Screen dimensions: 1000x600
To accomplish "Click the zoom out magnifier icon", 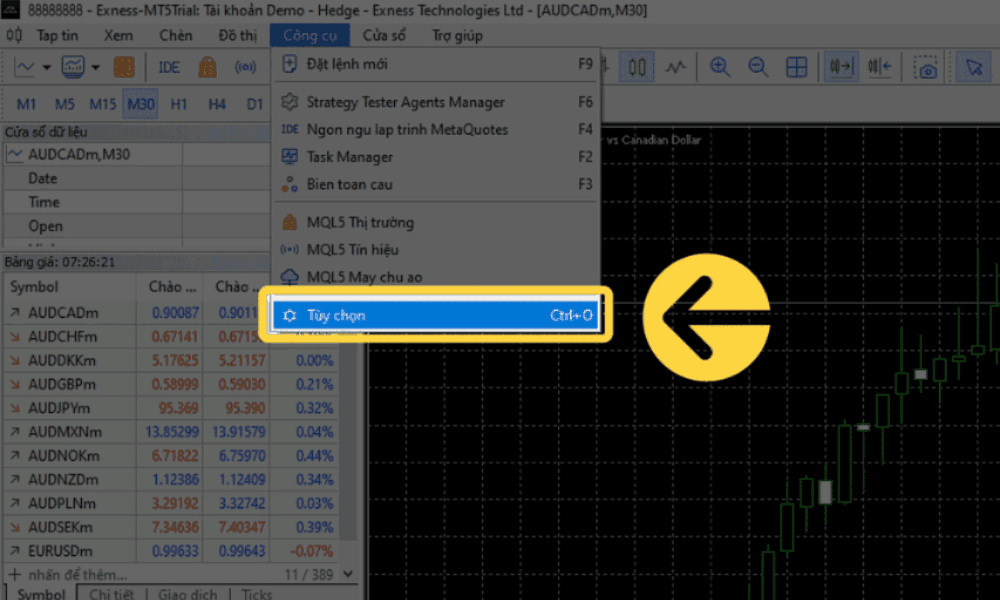I will 757,67.
